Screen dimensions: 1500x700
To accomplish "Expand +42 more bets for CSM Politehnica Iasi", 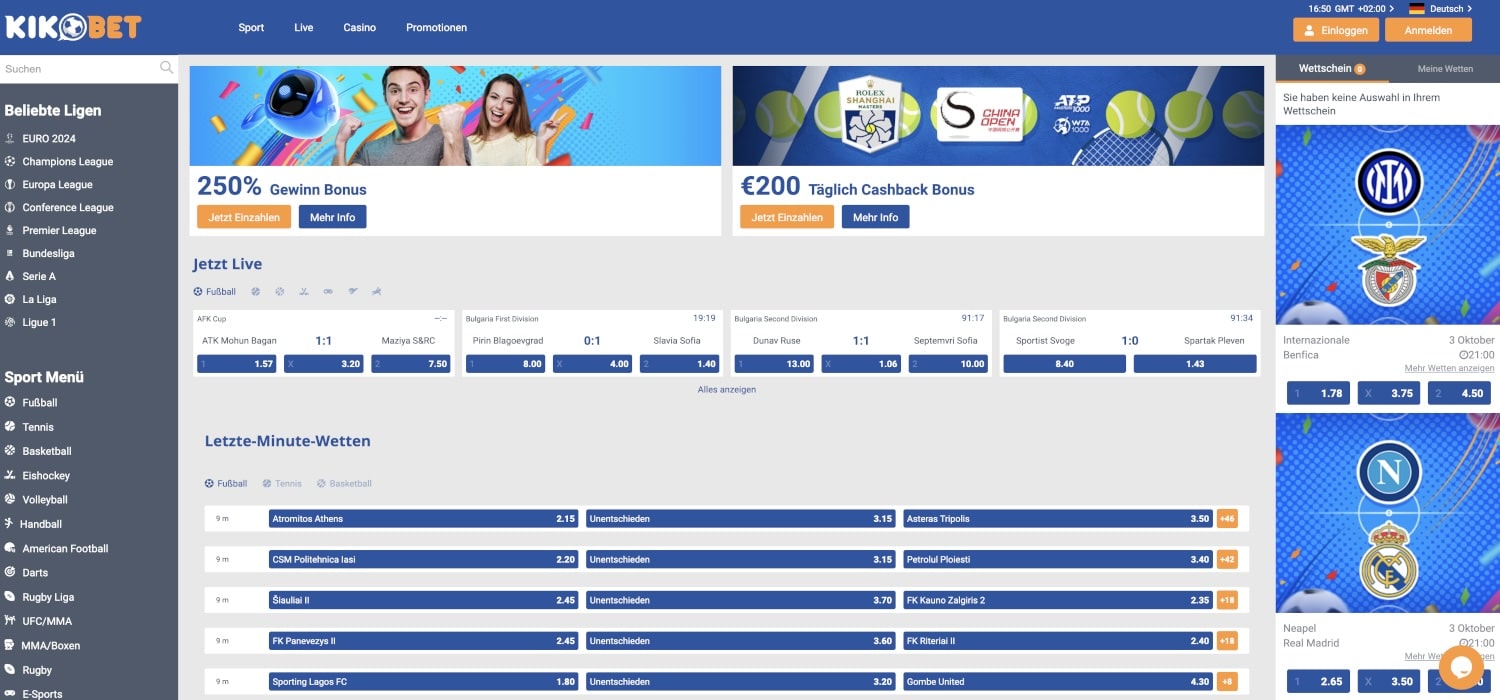I will [1227, 560].
